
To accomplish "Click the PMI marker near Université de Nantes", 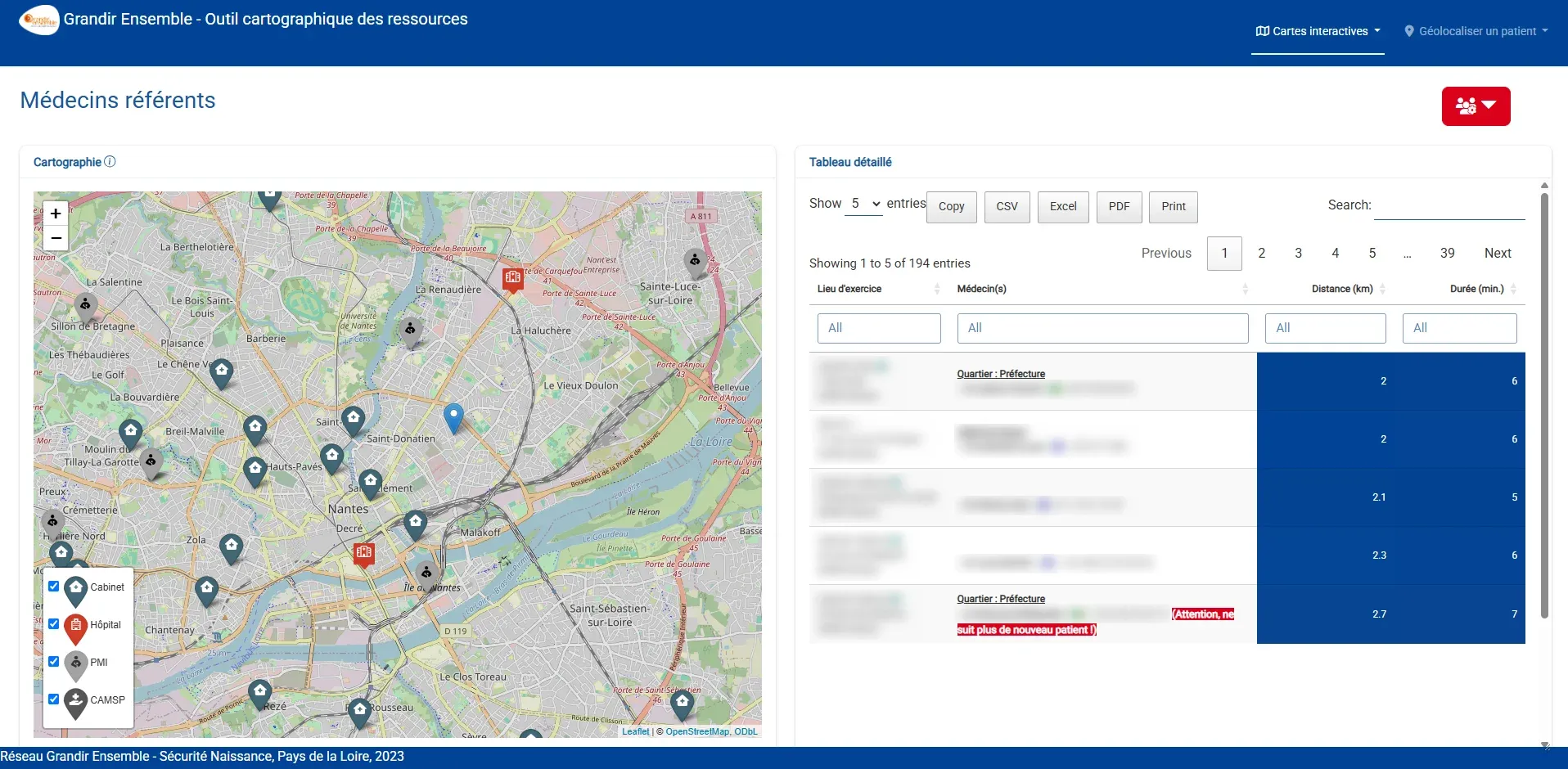I will click(410, 331).
